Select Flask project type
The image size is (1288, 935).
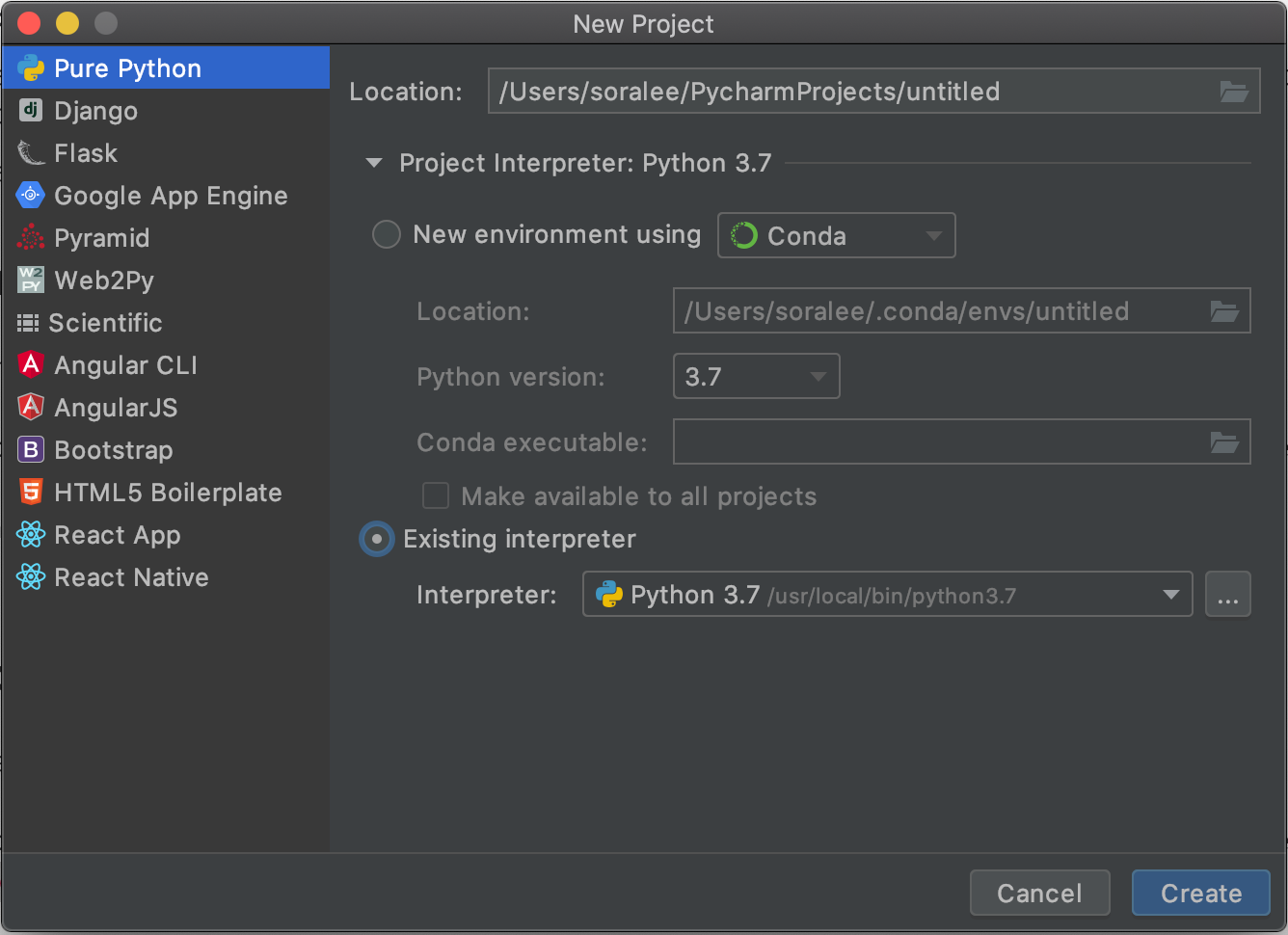tap(166, 153)
